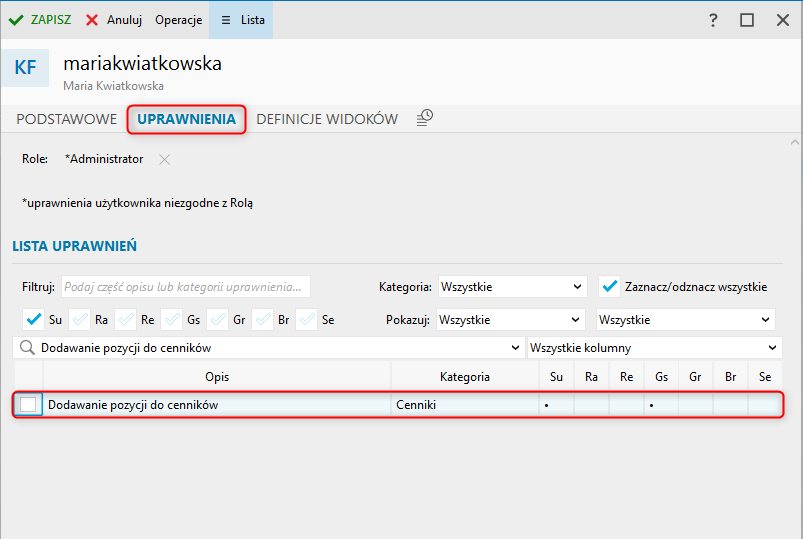Open the Kategoria dropdown

click(512, 287)
